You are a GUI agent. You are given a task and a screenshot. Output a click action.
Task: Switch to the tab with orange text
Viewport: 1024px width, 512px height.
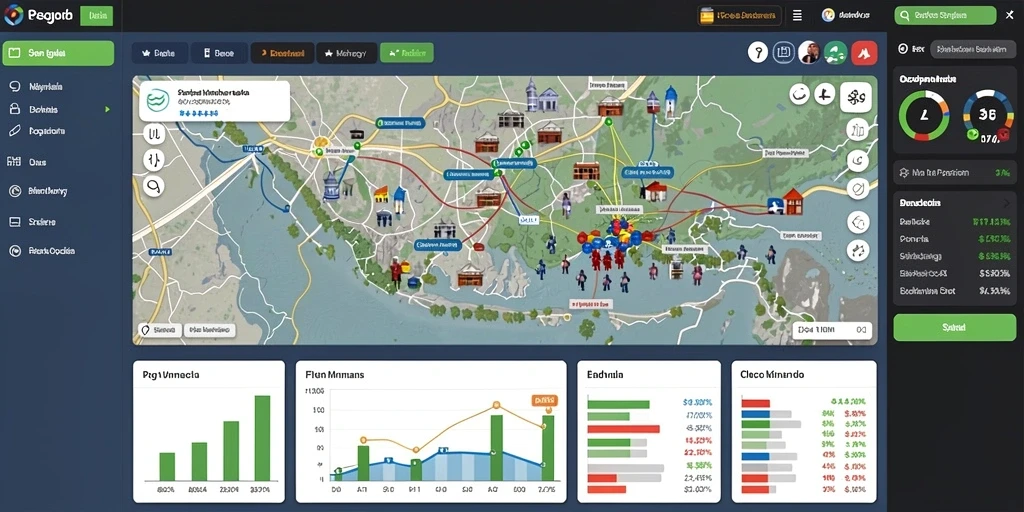(x=282, y=54)
